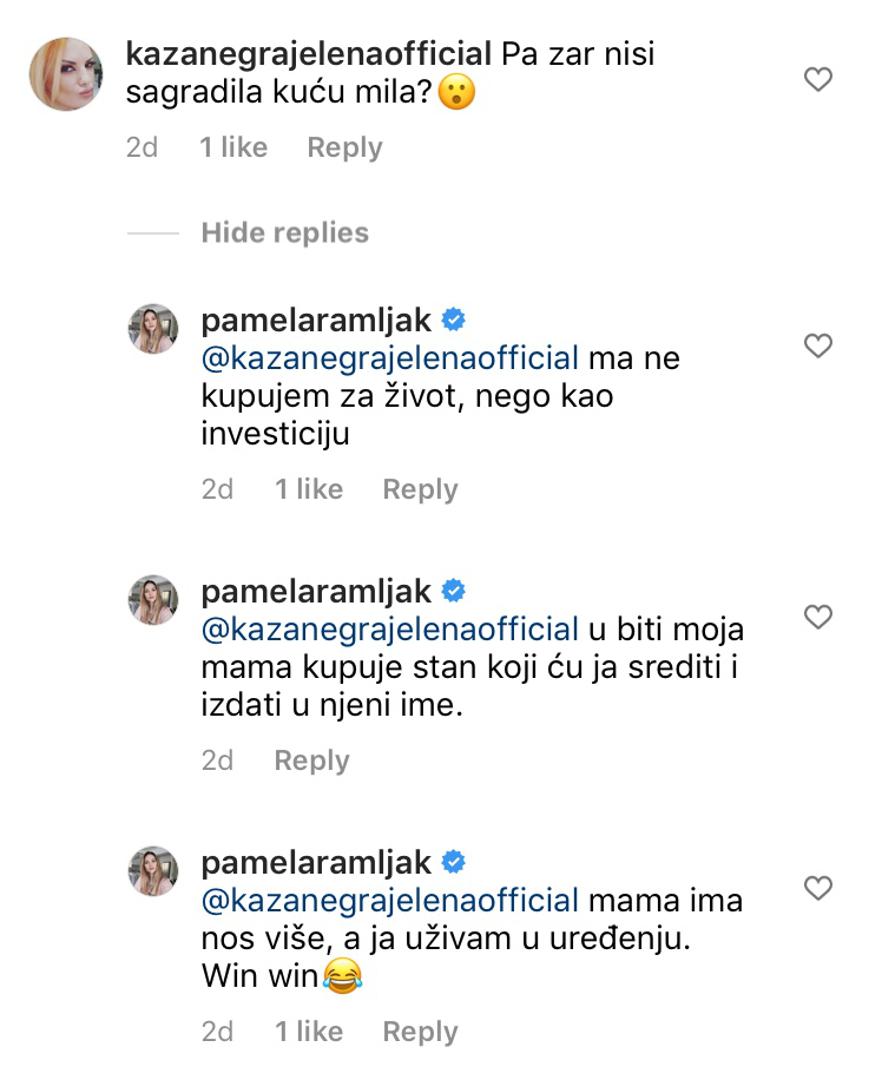Like the "Pa zar nisi sagradila kuću" comment

(818, 79)
